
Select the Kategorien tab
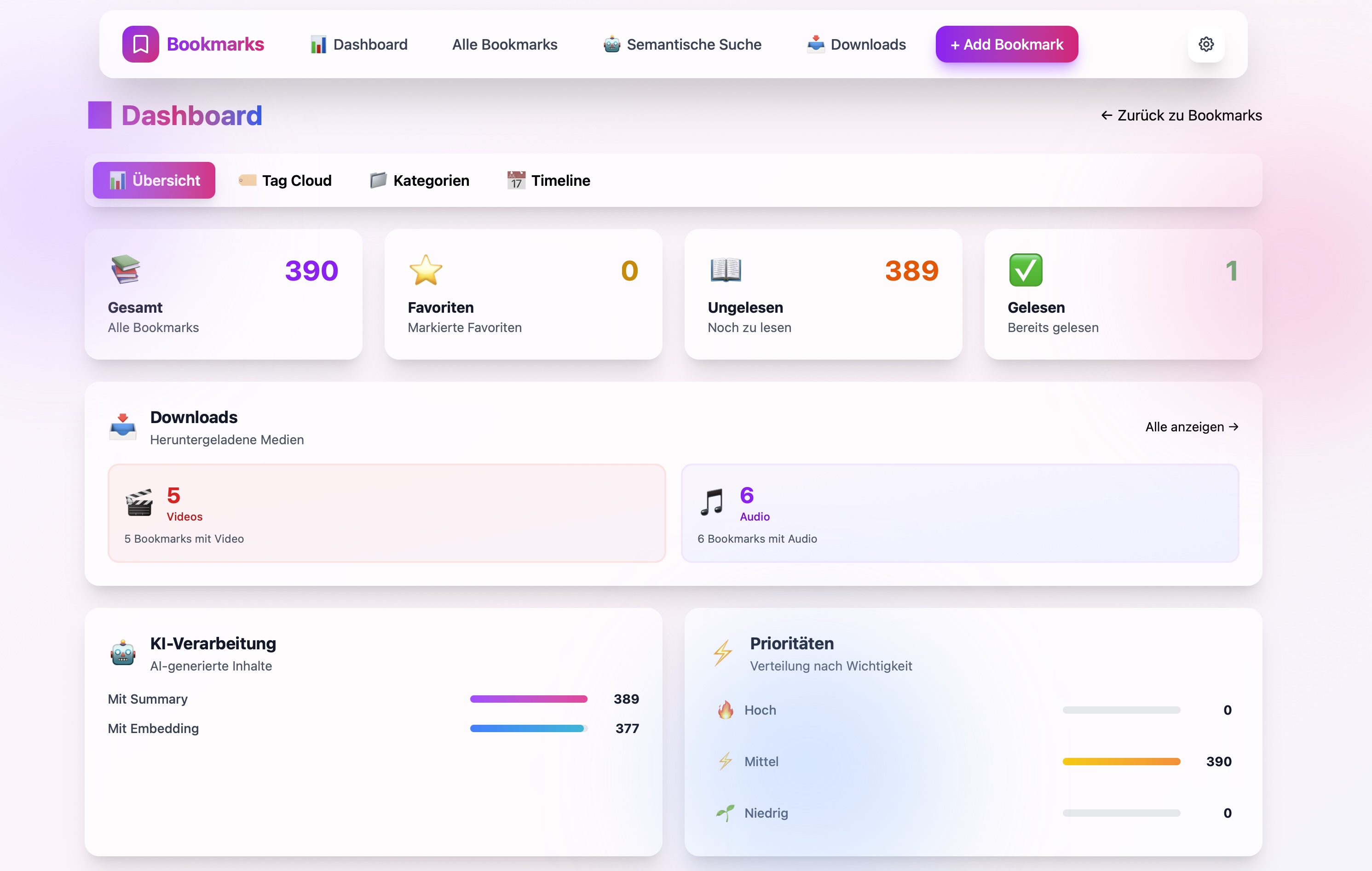[x=419, y=180]
